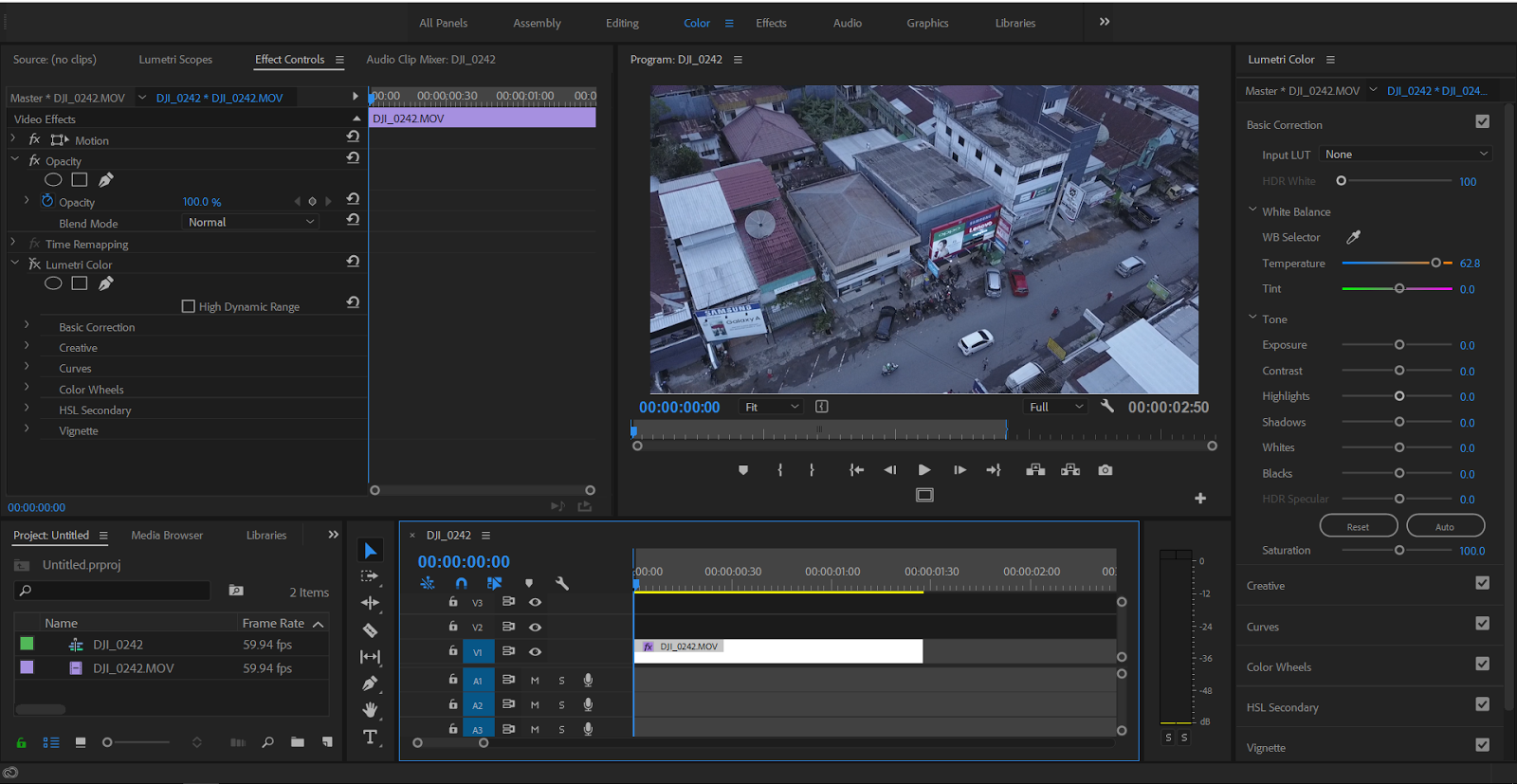The height and width of the screenshot is (784, 1517).
Task: Select the Type tool
Action: pyautogui.click(x=370, y=737)
